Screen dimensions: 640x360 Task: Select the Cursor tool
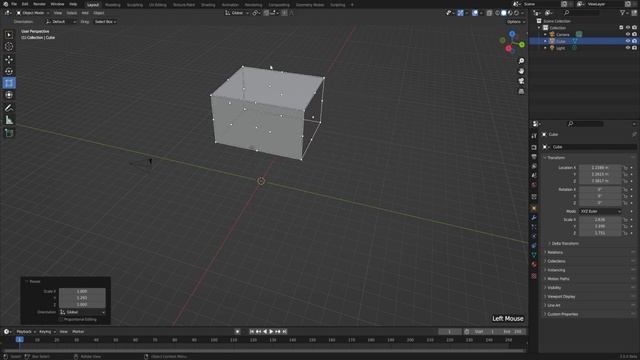[x=9, y=47]
